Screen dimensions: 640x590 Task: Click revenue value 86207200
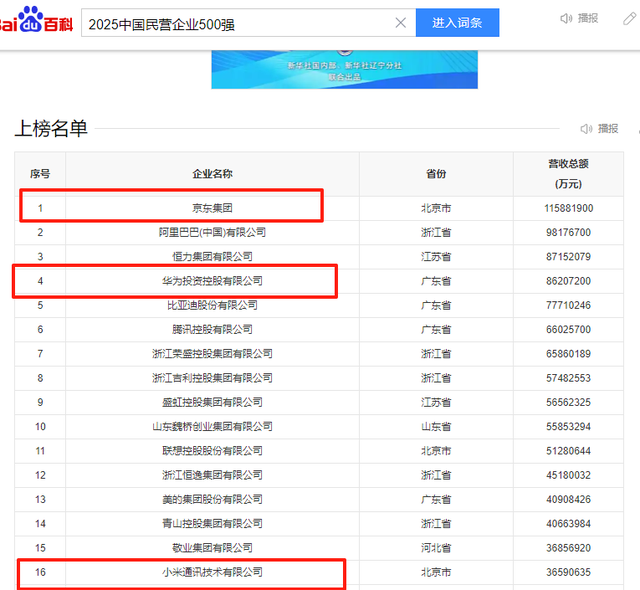tap(568, 281)
